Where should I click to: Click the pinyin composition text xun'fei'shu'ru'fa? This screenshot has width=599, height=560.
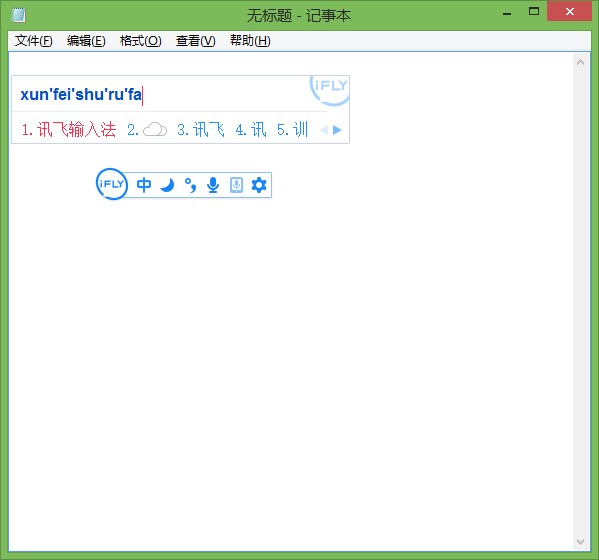pos(81,94)
